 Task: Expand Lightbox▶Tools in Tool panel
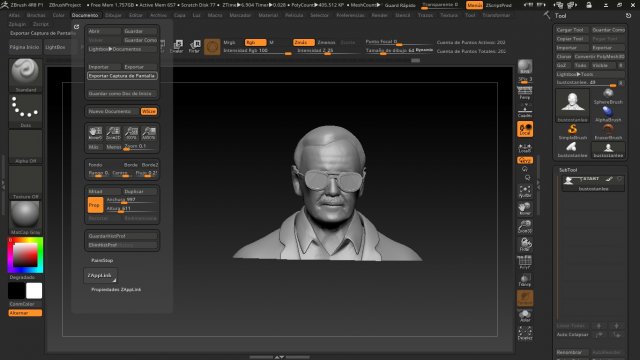coord(590,74)
